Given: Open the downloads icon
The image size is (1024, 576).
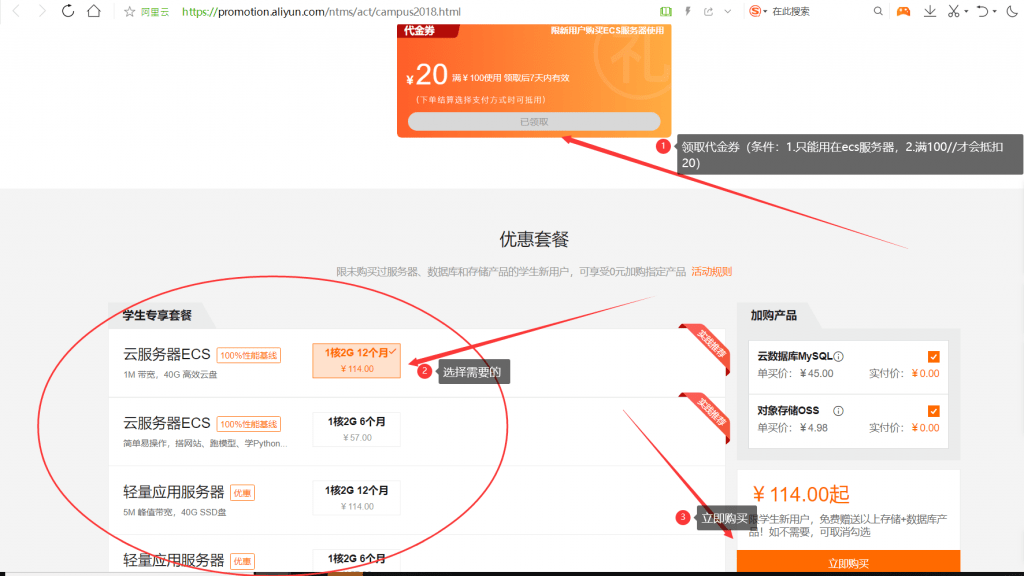Looking at the screenshot, I should tap(930, 11).
